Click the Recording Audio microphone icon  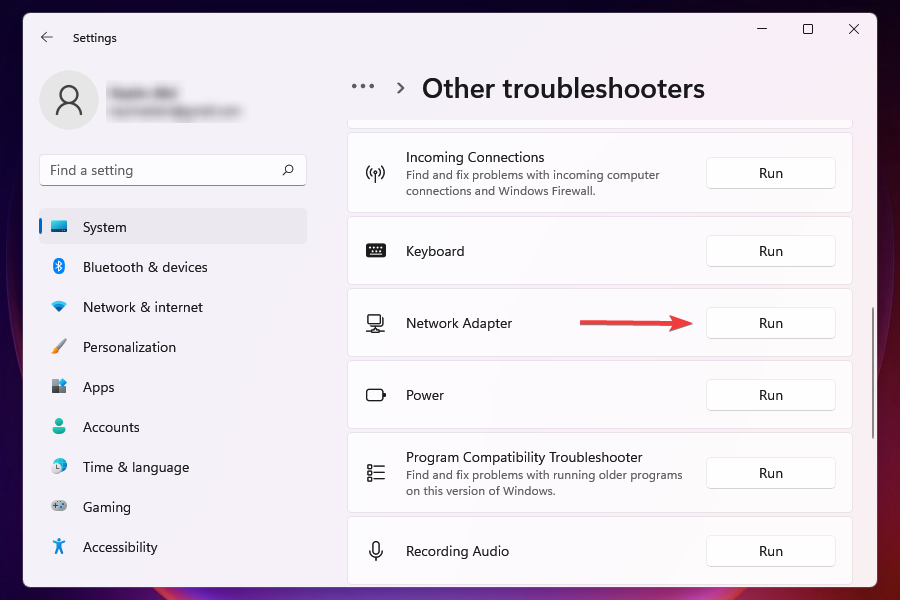click(376, 551)
